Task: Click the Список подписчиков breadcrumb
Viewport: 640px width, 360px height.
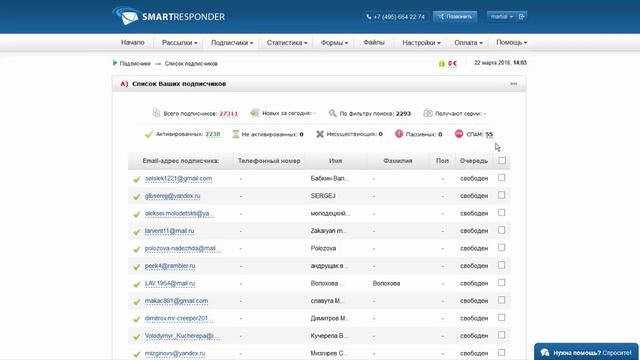Action: pyautogui.click(x=191, y=64)
